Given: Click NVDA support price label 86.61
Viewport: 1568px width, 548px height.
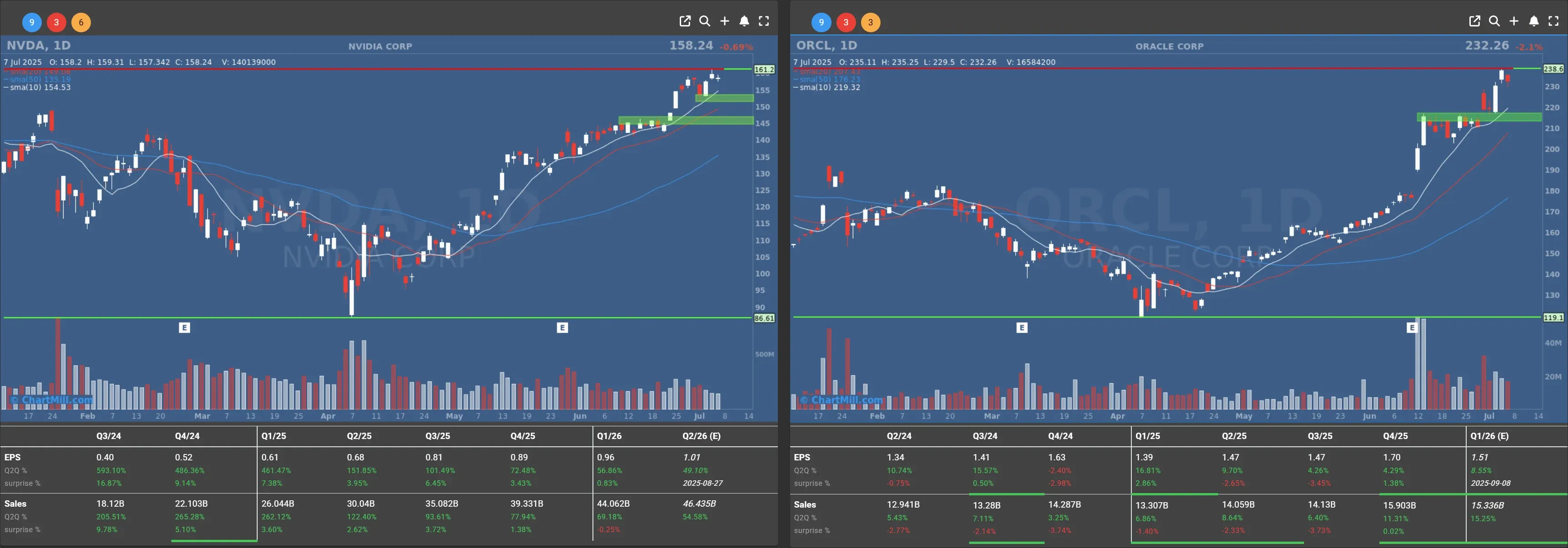Looking at the screenshot, I should tap(765, 318).
